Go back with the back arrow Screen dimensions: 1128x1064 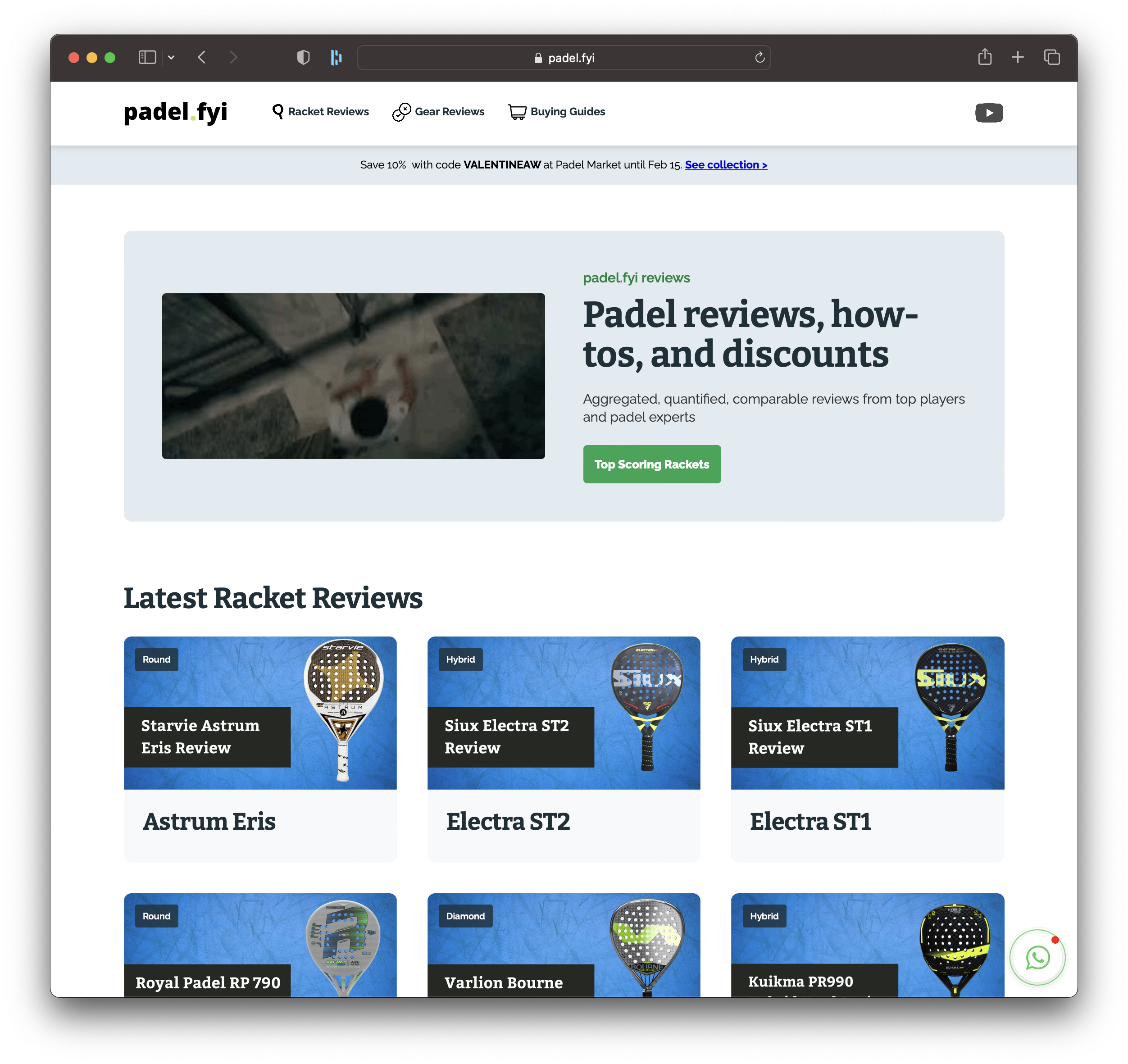tap(201, 57)
